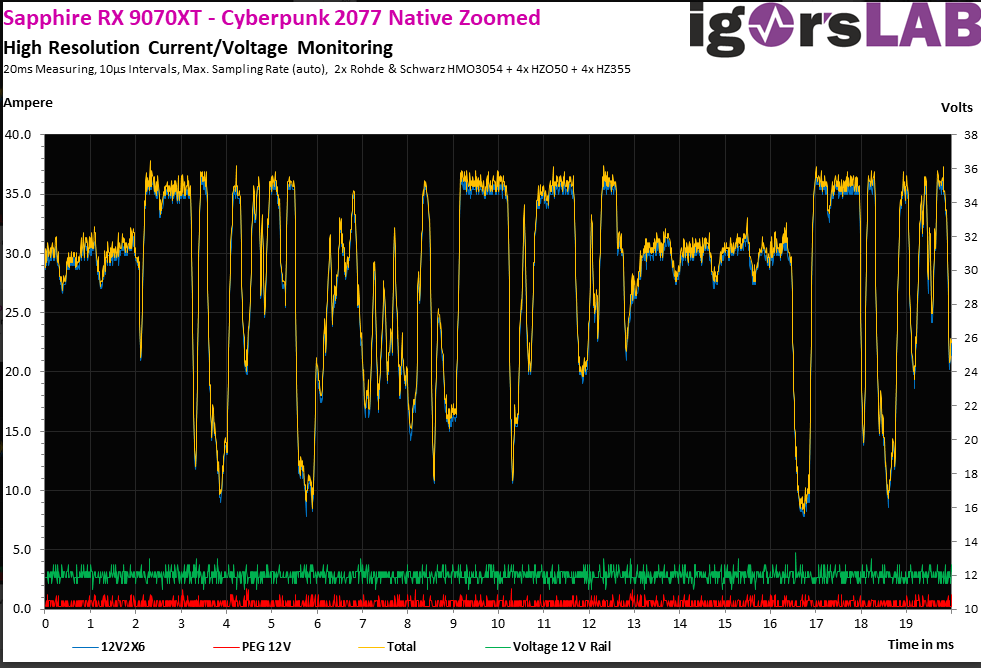The image size is (981, 668).
Task: Click the 22 volts axis value
Action: [970, 406]
